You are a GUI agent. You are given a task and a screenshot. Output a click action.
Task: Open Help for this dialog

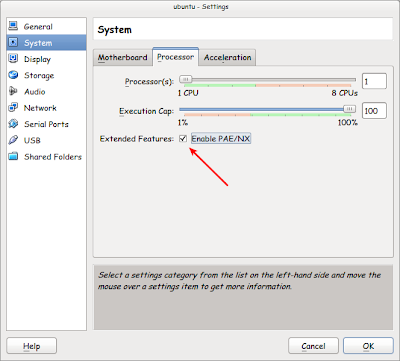tap(32, 346)
